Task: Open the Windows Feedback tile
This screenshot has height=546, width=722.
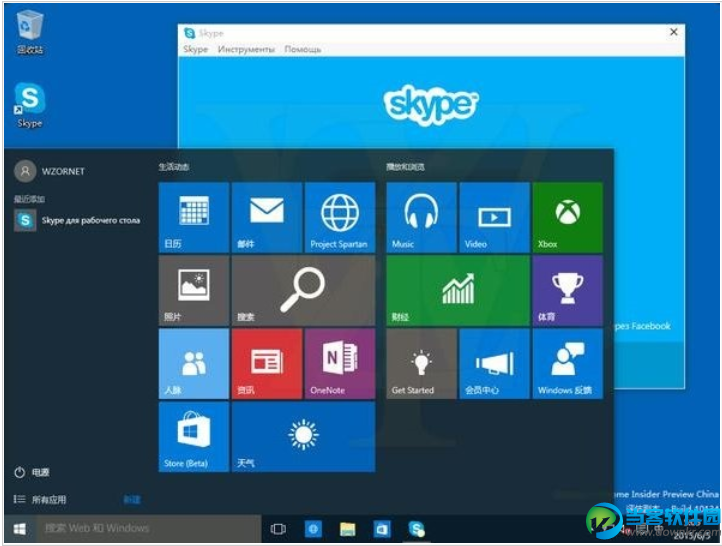Action: (568, 364)
